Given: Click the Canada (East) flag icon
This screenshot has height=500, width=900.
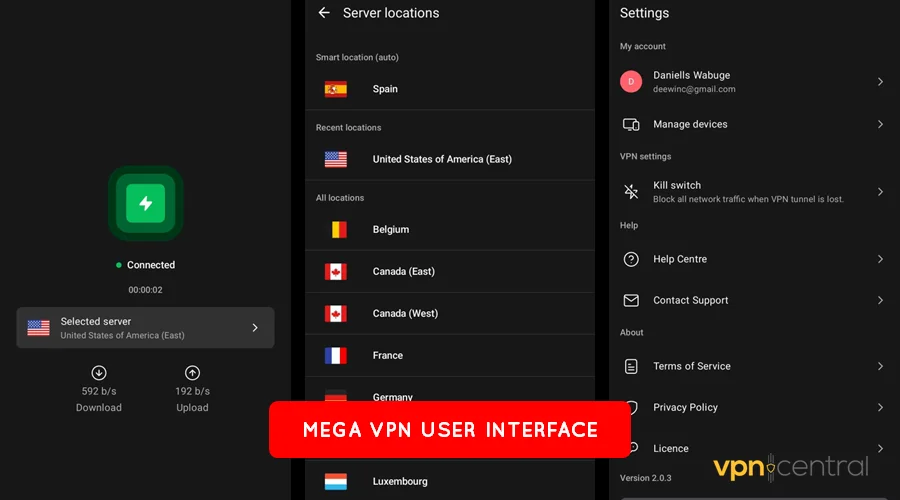Looking at the screenshot, I should click(x=336, y=272).
